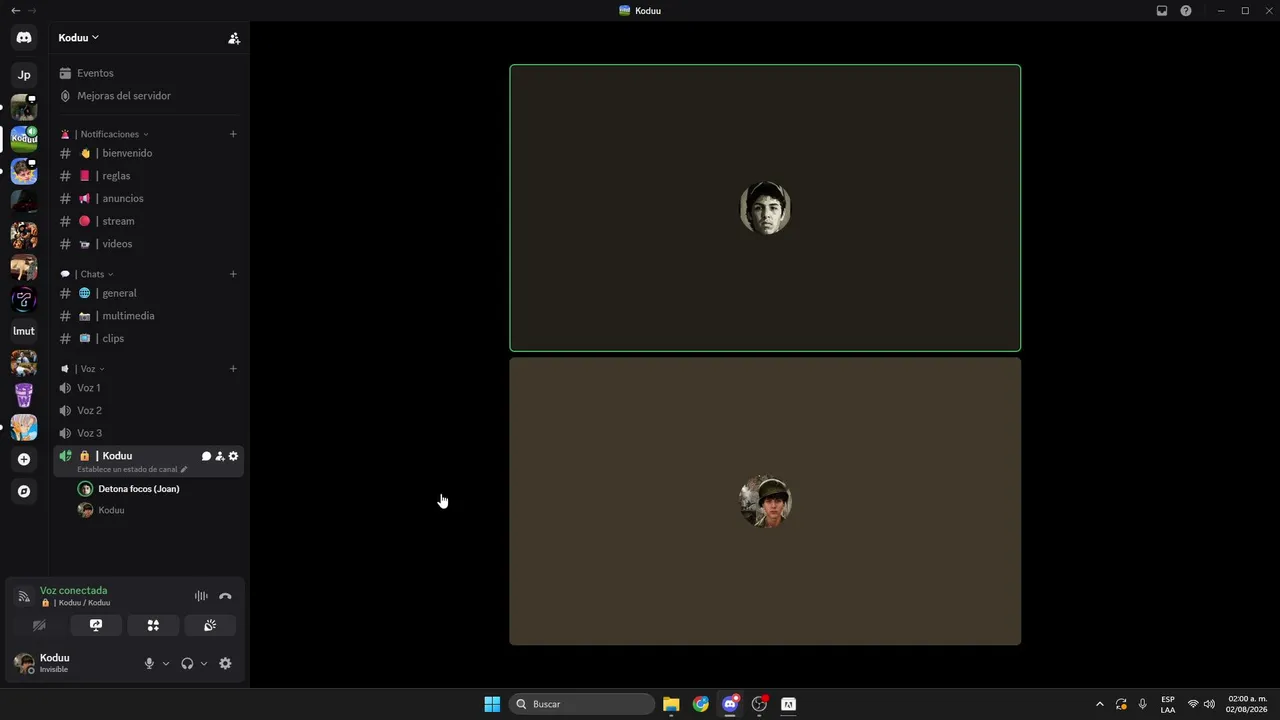Mute your microphone
1280x720 pixels.
pos(149,663)
